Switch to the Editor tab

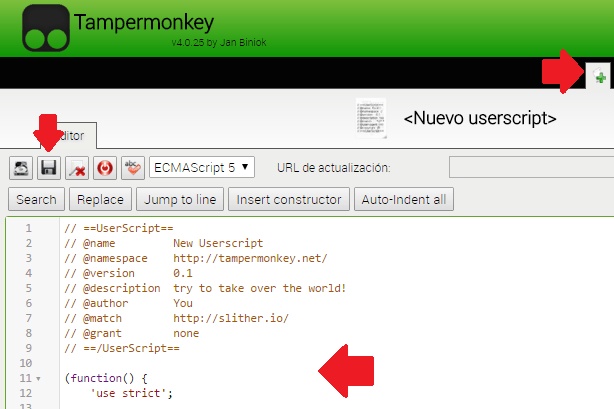point(69,136)
